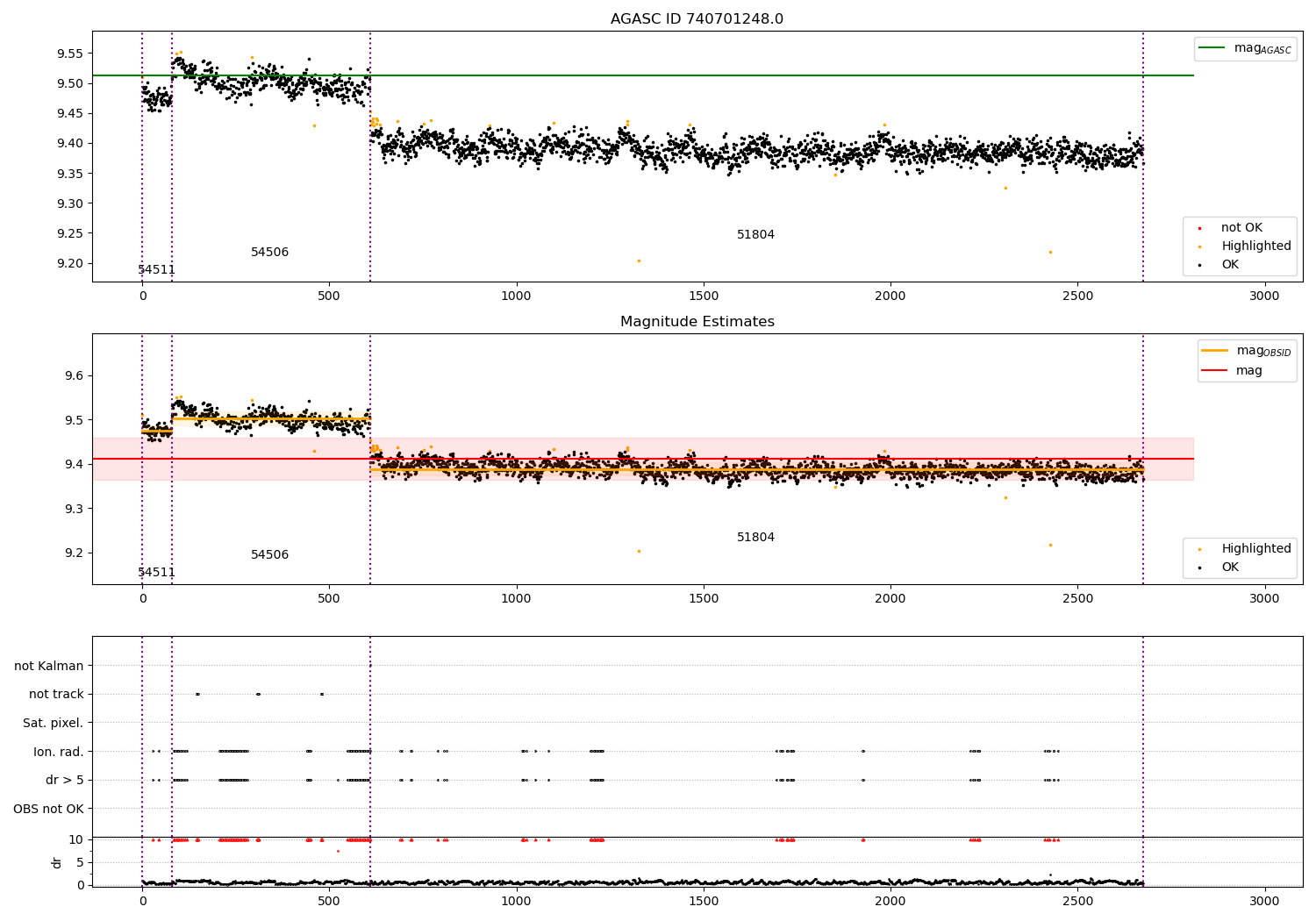Click the plot title AGASC ID 740701248.0
This screenshot has width=1316, height=921.
[x=697, y=19]
